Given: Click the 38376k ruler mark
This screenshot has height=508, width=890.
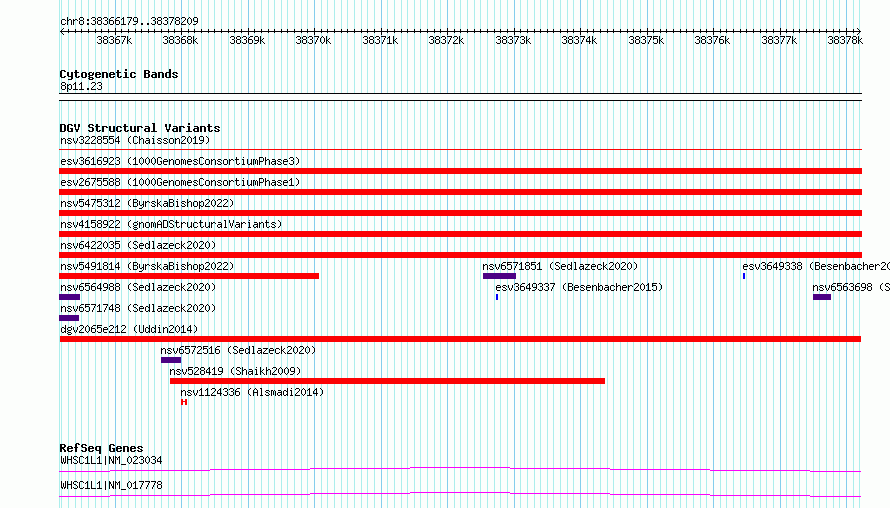Looking at the screenshot, I should 712,40.
